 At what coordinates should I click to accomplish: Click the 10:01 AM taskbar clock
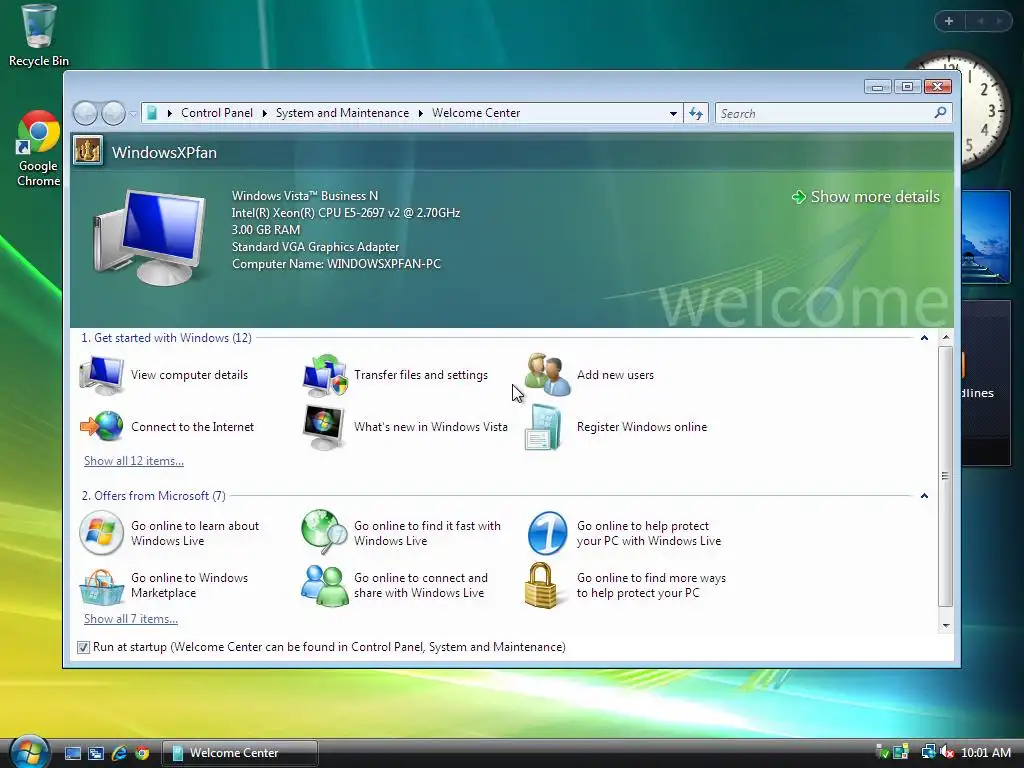986,753
